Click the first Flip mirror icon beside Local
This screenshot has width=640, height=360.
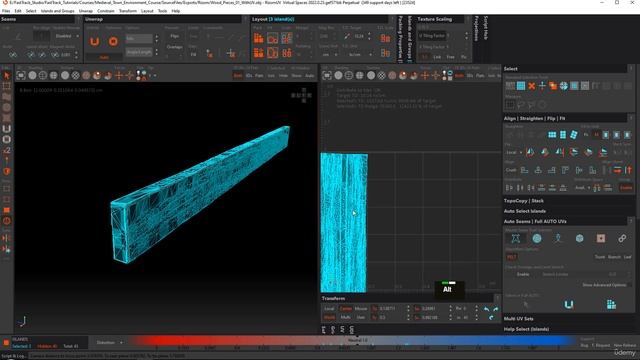click(530, 152)
